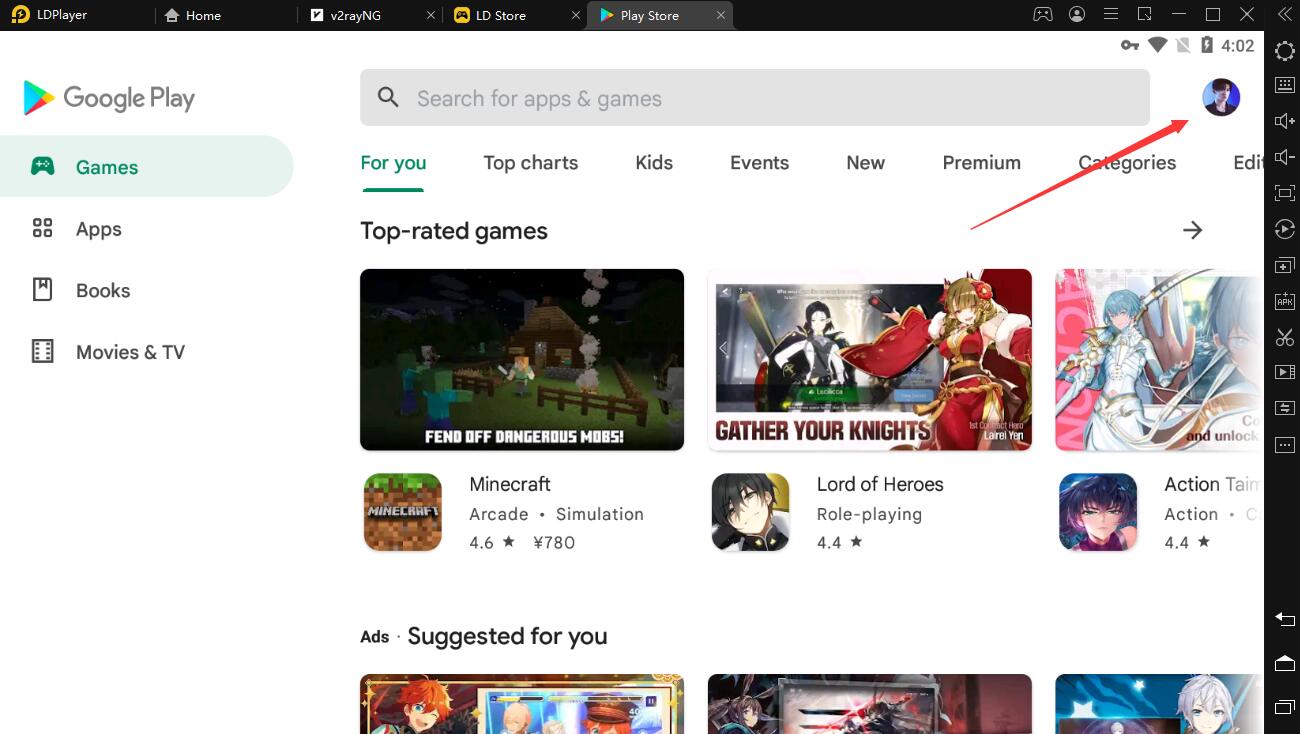This screenshot has width=1300, height=734.
Task: Tap the Android back button in sidebar
Action: (x=1285, y=619)
